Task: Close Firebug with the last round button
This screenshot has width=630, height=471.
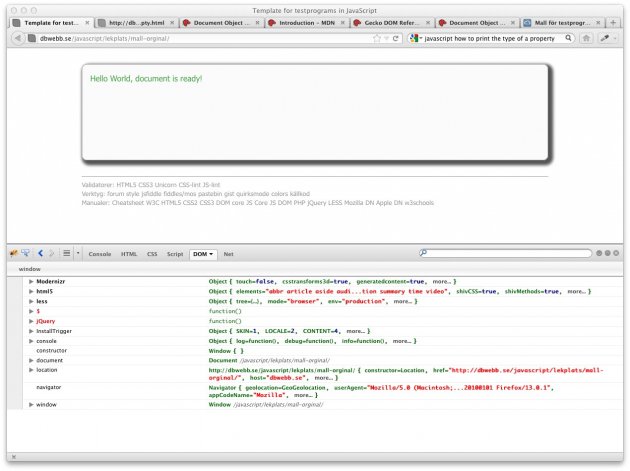Action: click(616, 253)
